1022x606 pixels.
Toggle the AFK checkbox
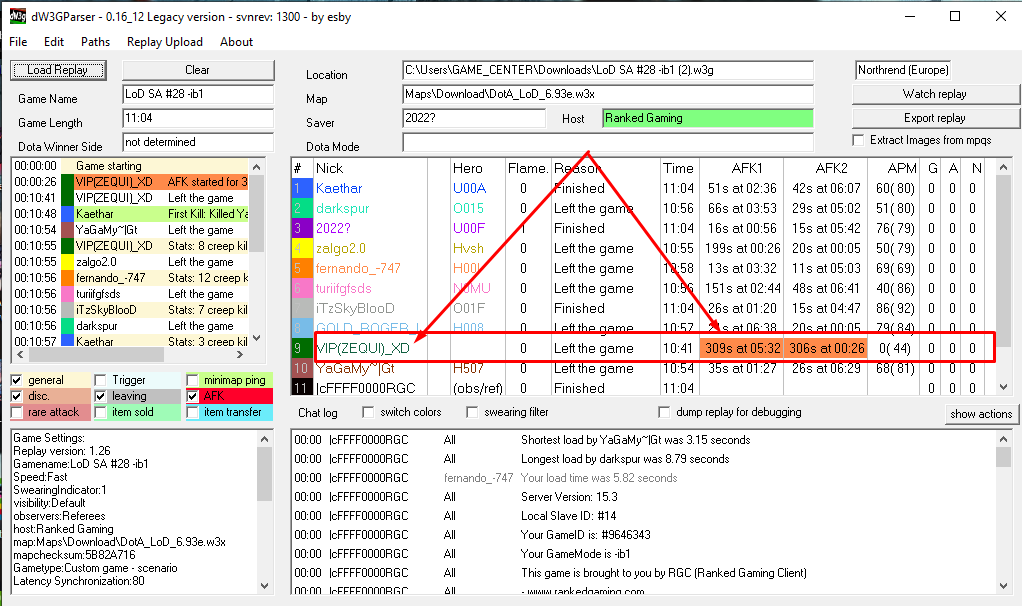pyautogui.click(x=192, y=396)
